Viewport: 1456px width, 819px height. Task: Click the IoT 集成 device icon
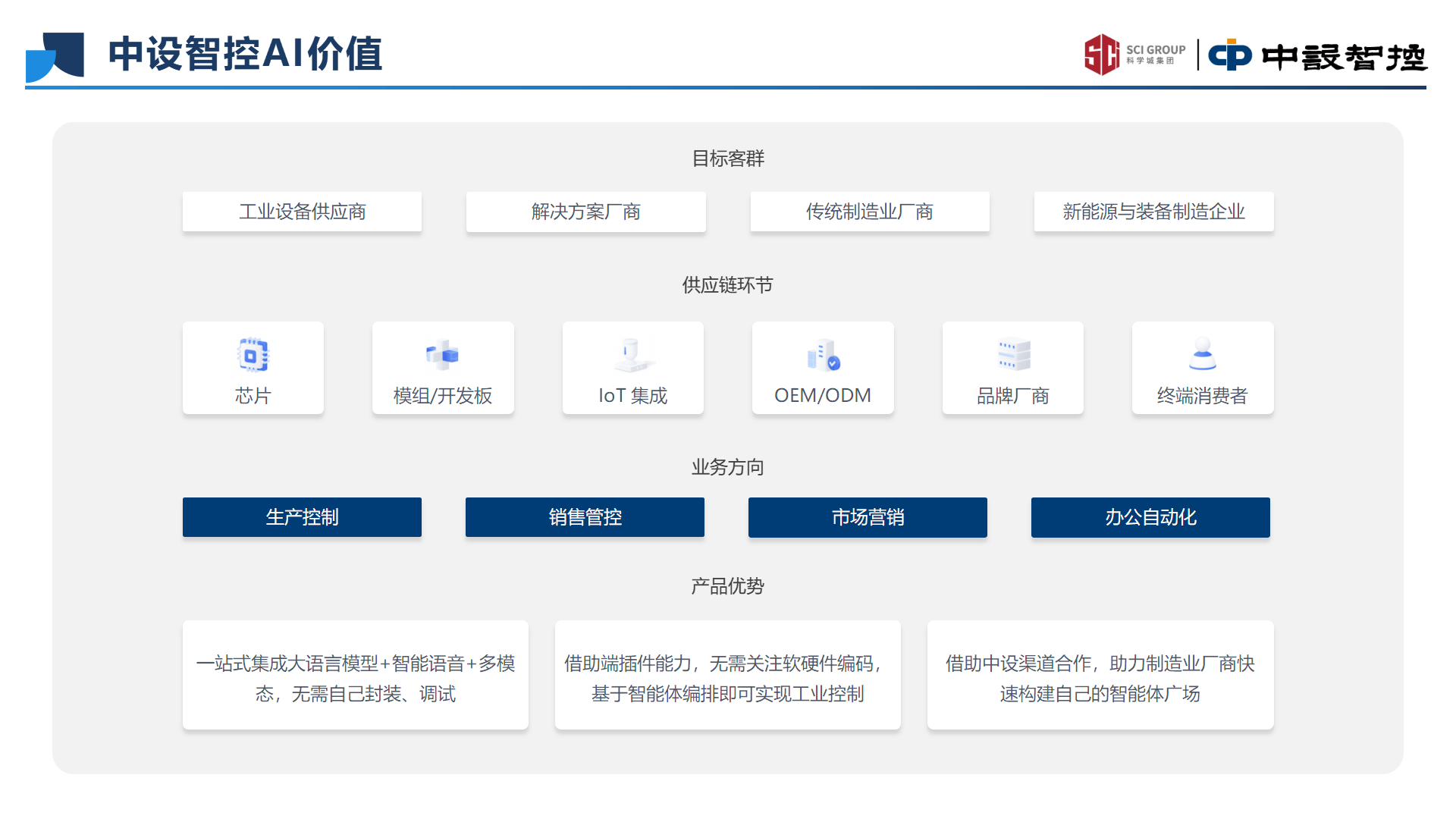pos(632,354)
